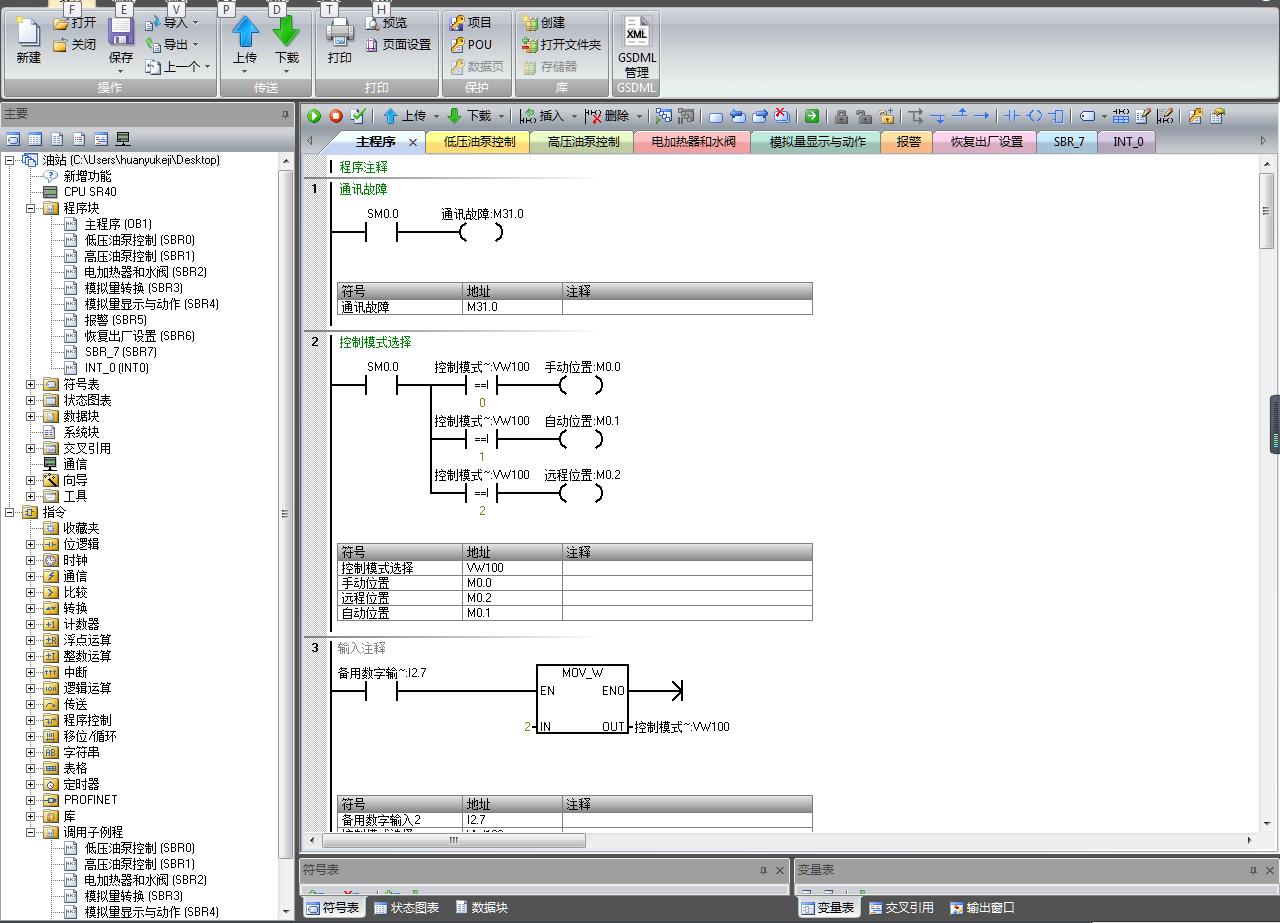The width and height of the screenshot is (1280, 923).
Task: Click 预览 print preview in ribbon
Action: [x=386, y=22]
